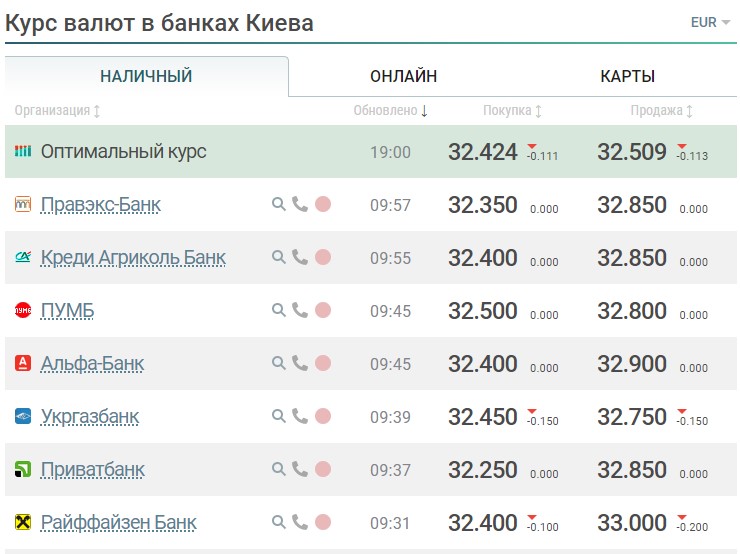Click the Оптимальный курс row

point(370,151)
